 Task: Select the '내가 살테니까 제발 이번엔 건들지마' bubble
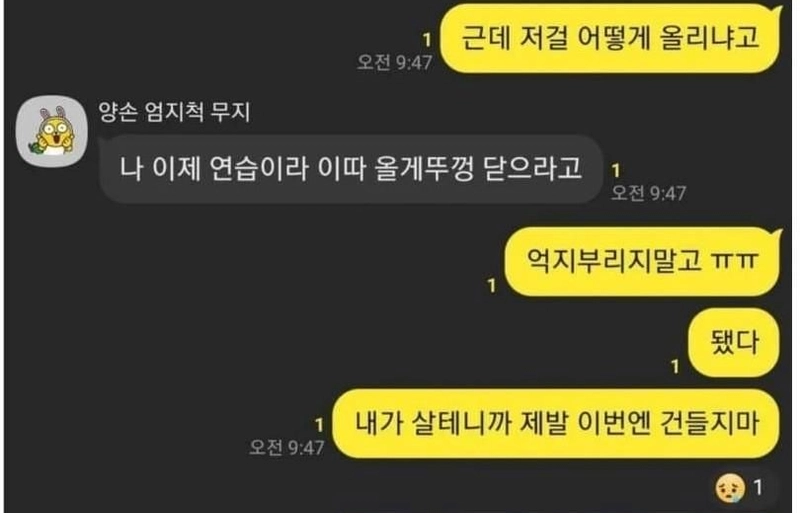click(x=556, y=423)
